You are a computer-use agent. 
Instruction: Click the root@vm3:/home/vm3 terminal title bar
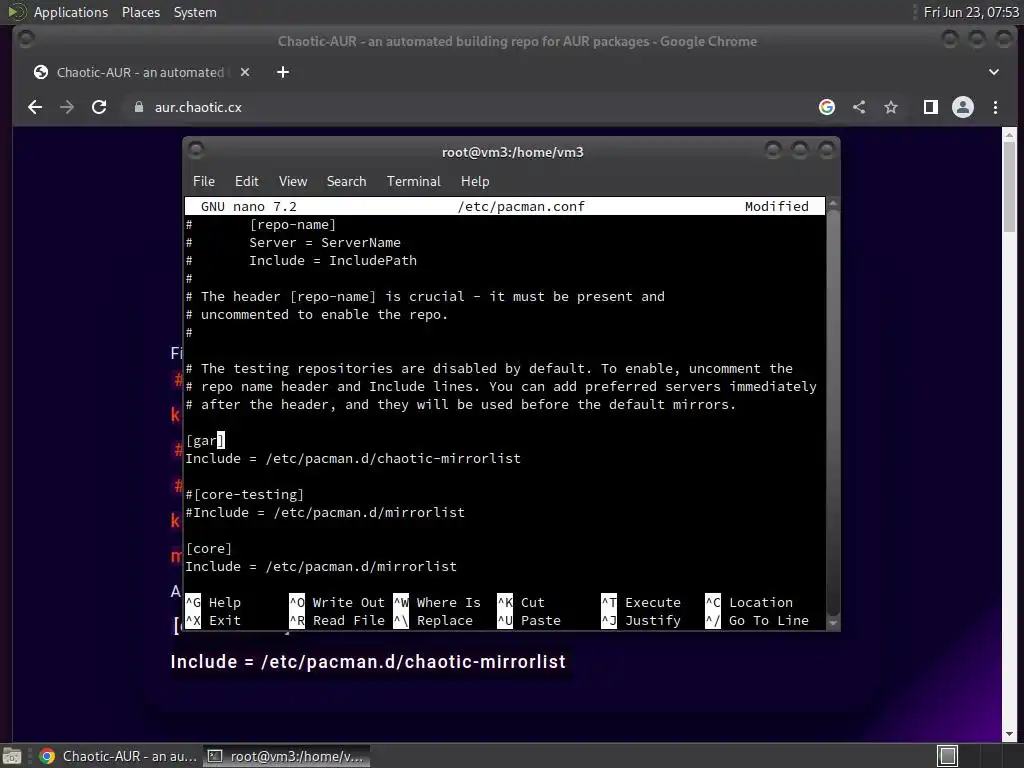[x=512, y=152]
